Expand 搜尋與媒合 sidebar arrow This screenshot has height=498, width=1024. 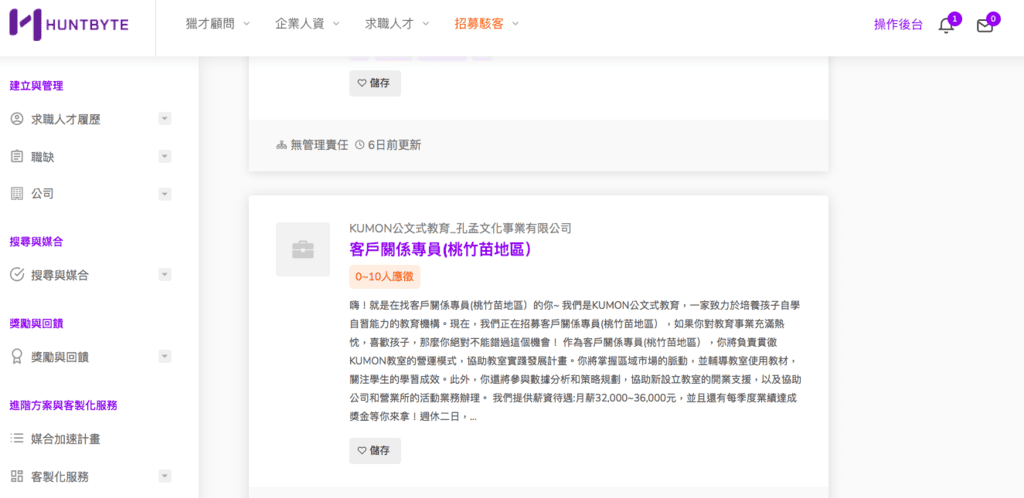pos(165,275)
